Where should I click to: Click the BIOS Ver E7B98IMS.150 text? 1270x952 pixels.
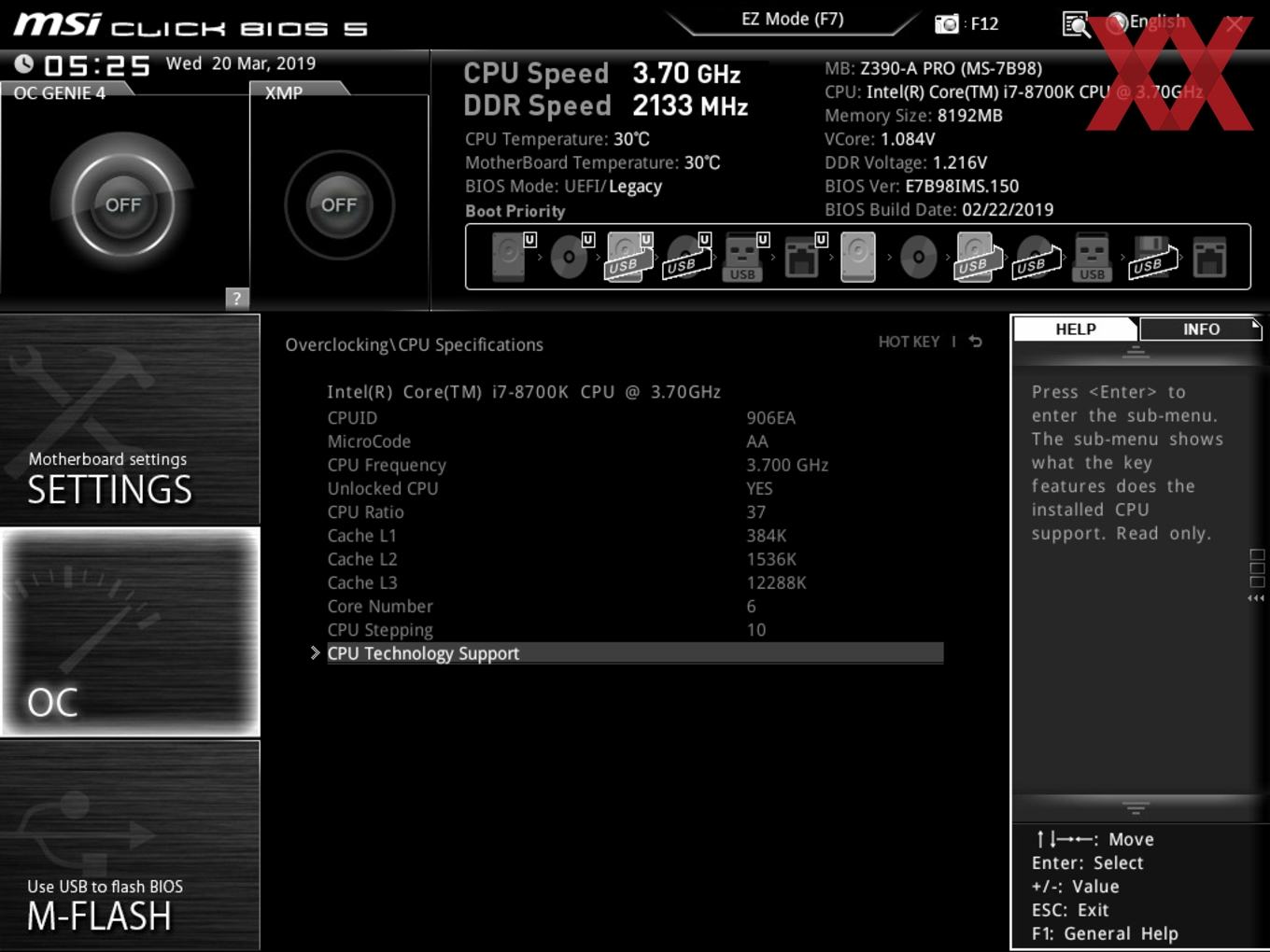tap(922, 186)
